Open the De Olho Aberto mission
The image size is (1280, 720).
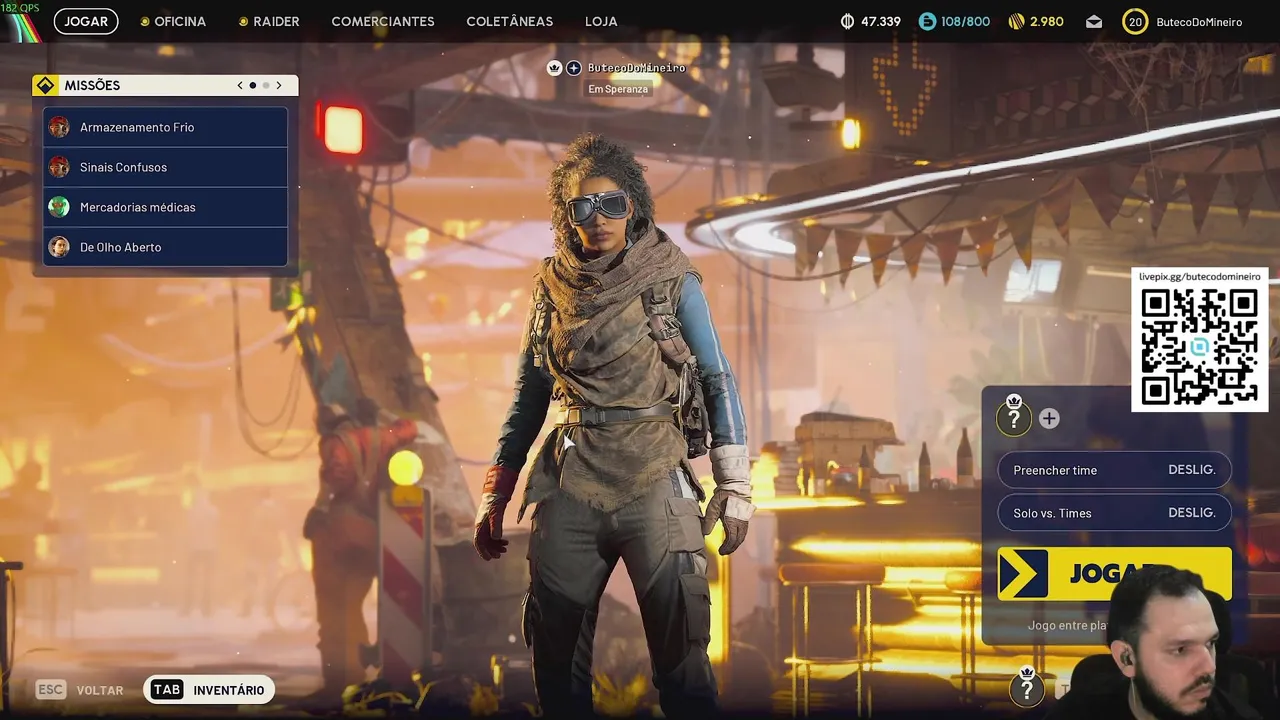tap(165, 247)
